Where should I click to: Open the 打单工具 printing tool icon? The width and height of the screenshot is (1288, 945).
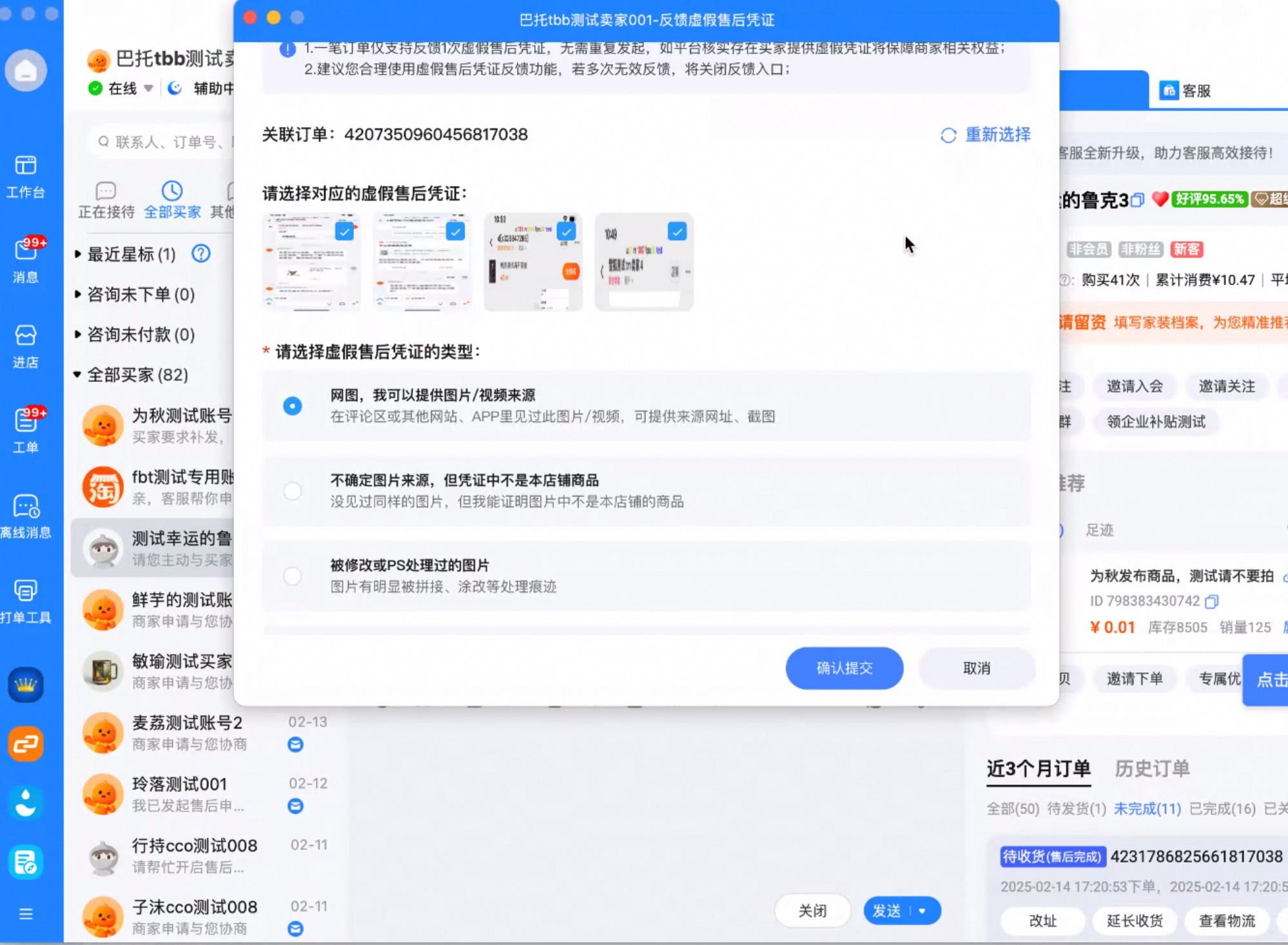click(25, 601)
